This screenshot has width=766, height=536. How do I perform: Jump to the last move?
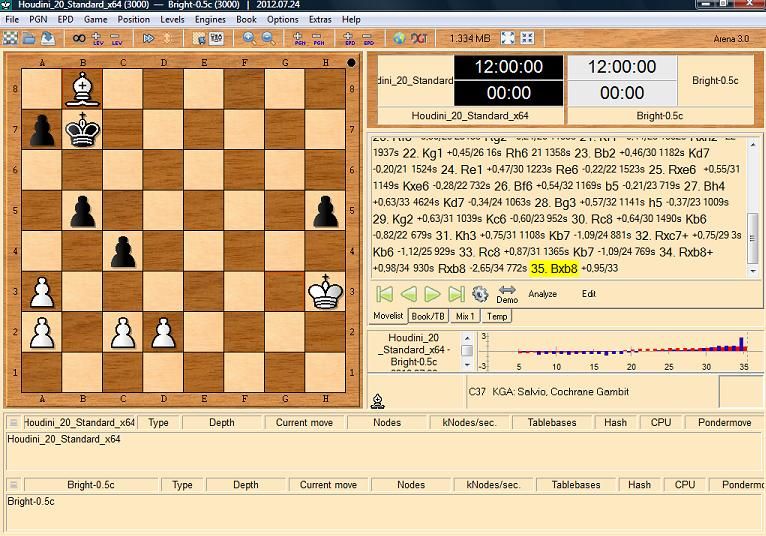(456, 294)
